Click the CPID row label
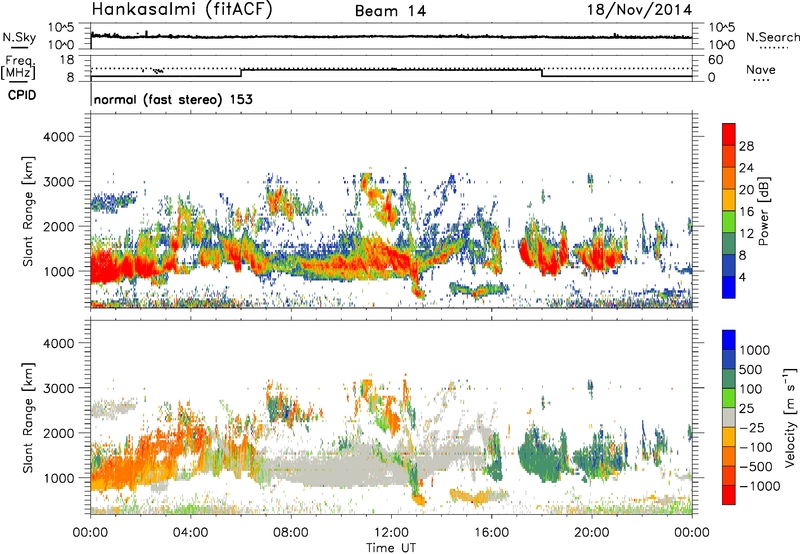 [22, 95]
